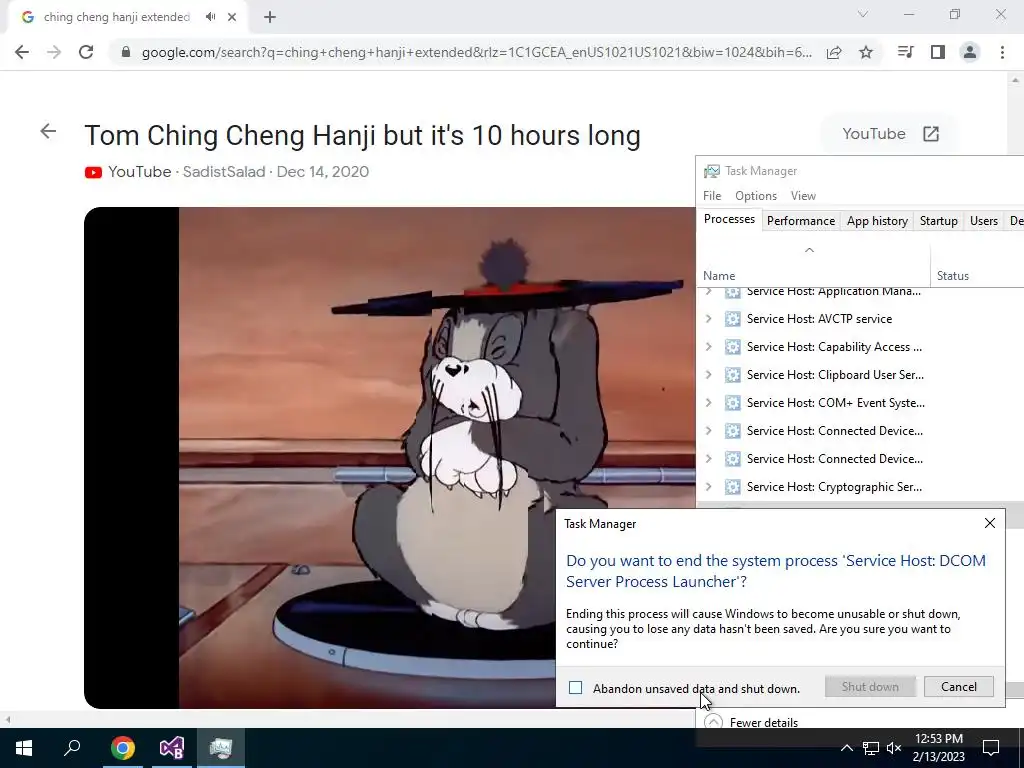Screen dimensions: 1024x768
Task: Switch to Users tab
Action: 984,221
